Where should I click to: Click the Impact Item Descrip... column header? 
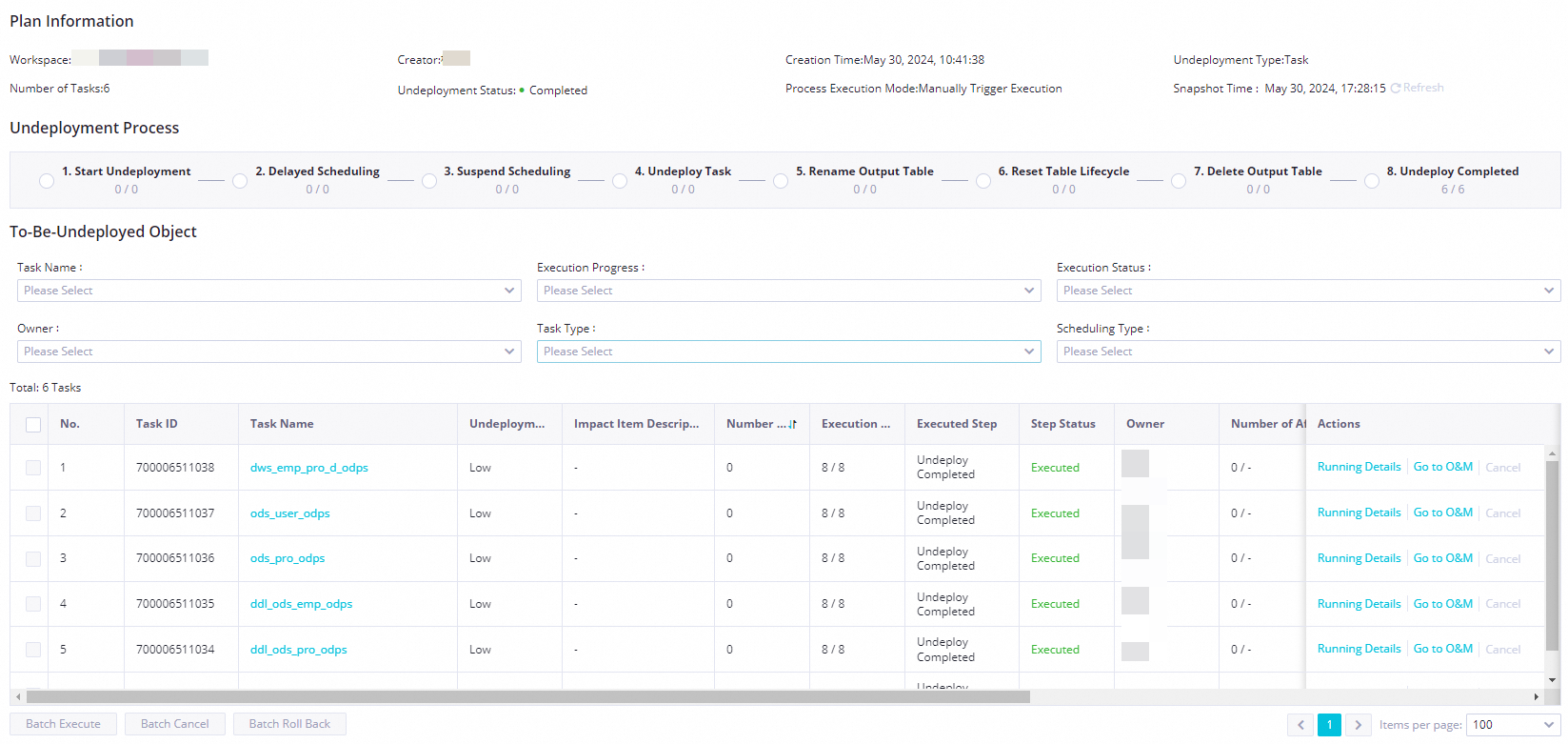coord(637,424)
